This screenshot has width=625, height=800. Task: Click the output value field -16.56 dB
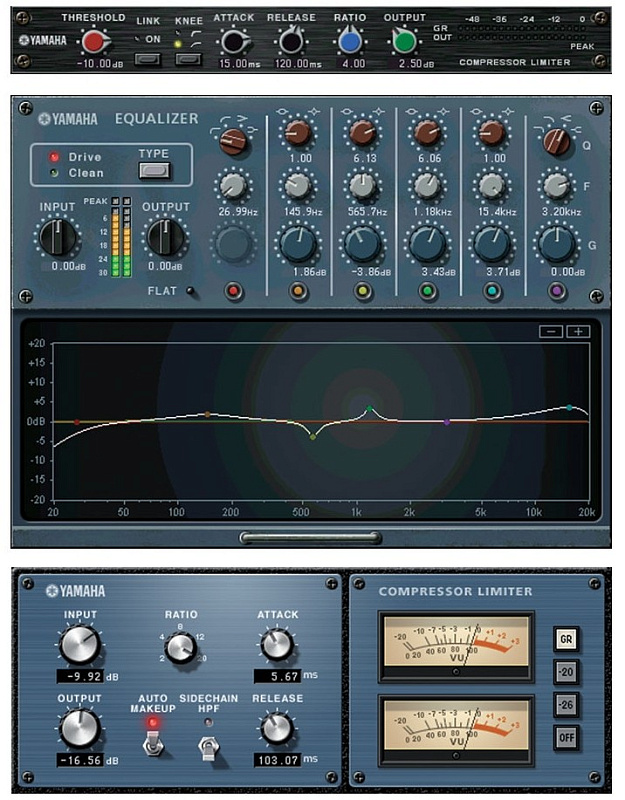[81, 760]
